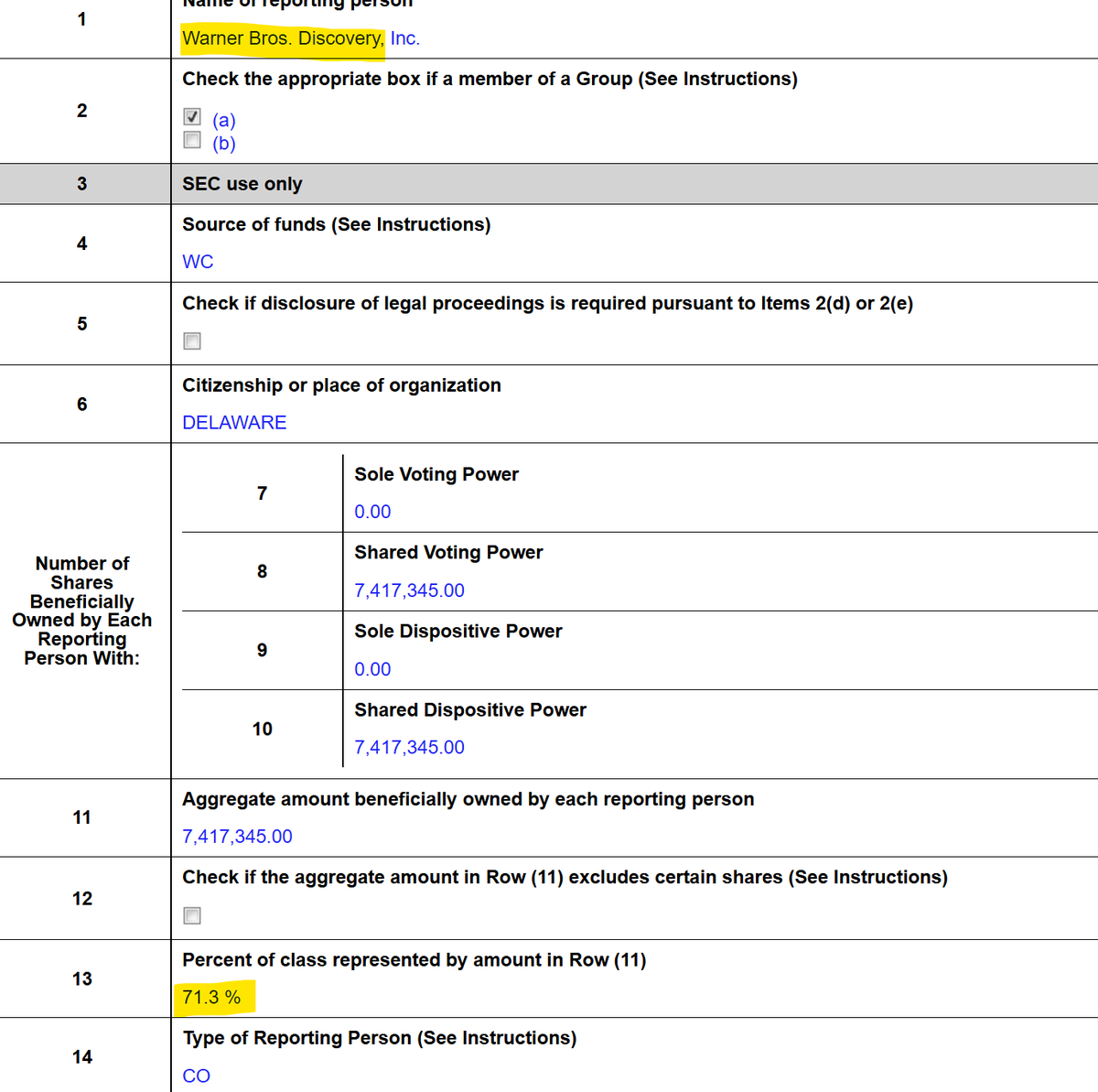The height and width of the screenshot is (1092, 1098).
Task: Select the source of funds value 'WC'
Action: [198, 262]
